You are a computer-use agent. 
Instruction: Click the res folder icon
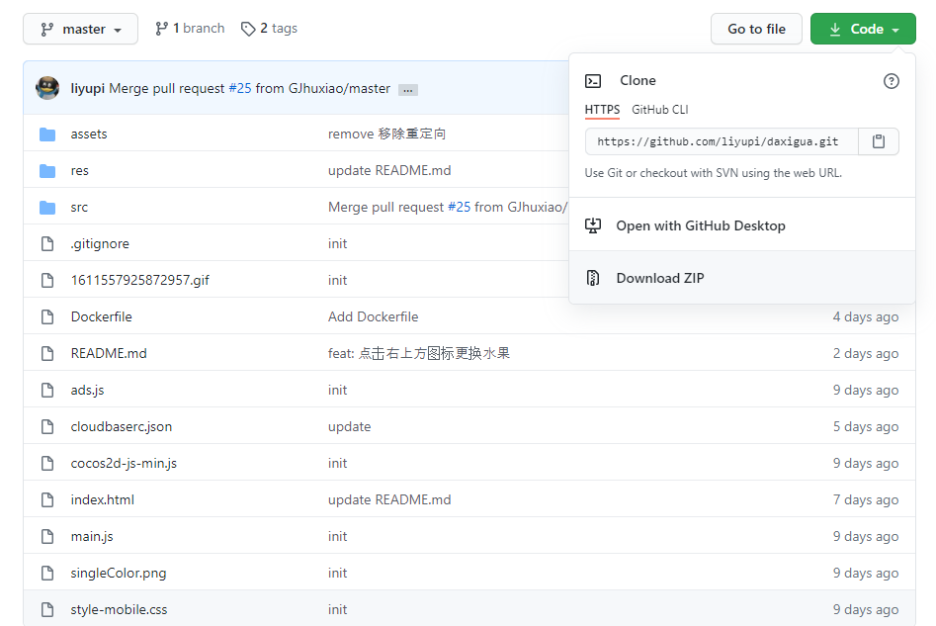pos(47,171)
